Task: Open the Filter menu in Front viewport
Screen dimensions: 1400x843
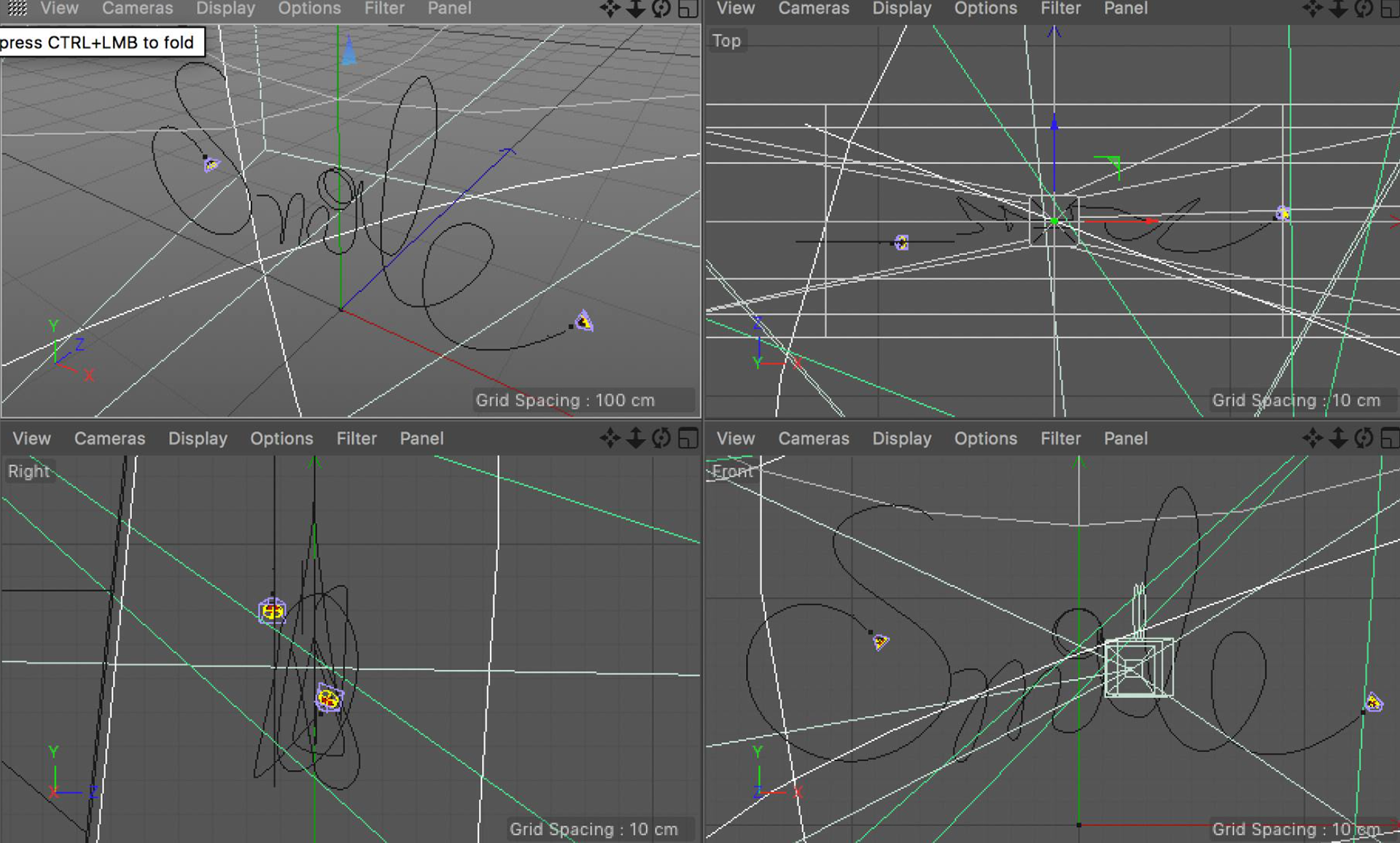Action: click(1059, 438)
